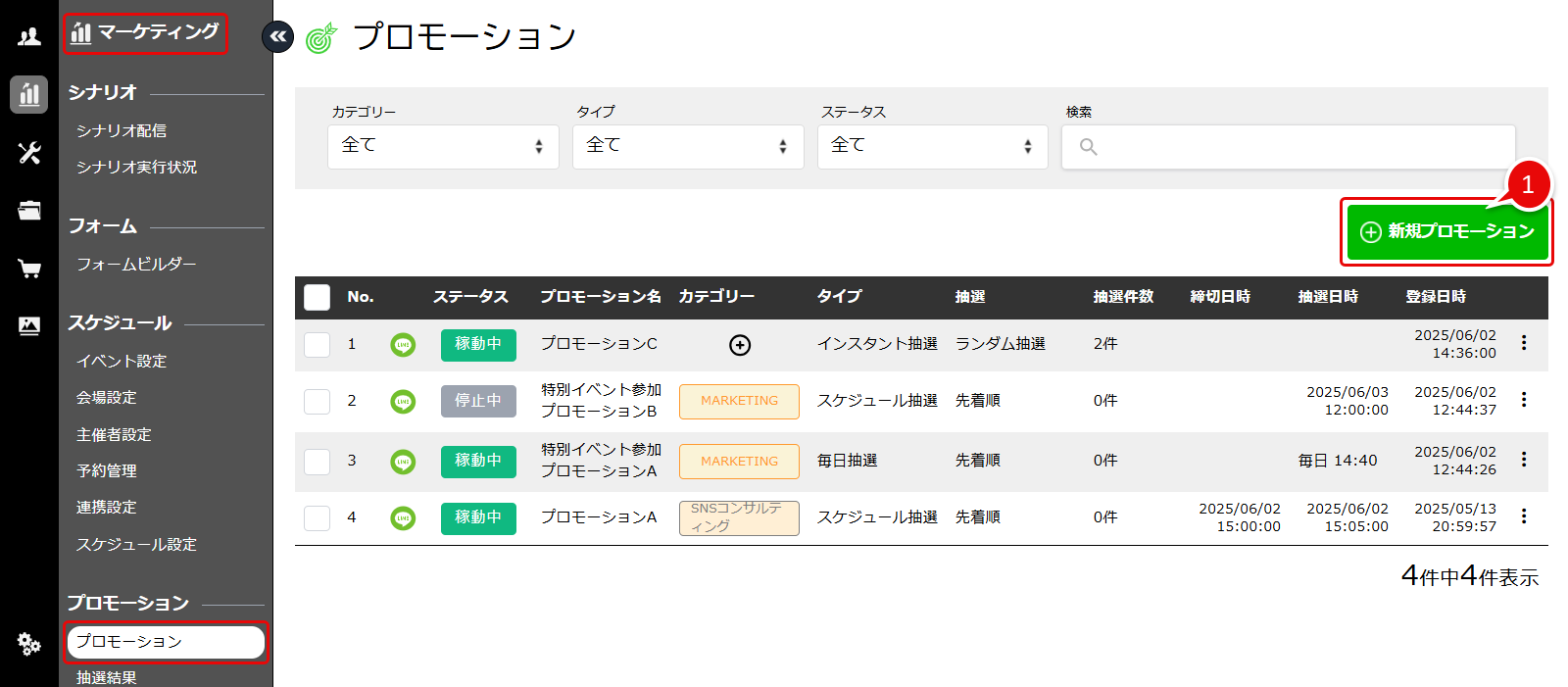
Task: Check the box for row 3 プロモーションA
Action: coord(318,462)
